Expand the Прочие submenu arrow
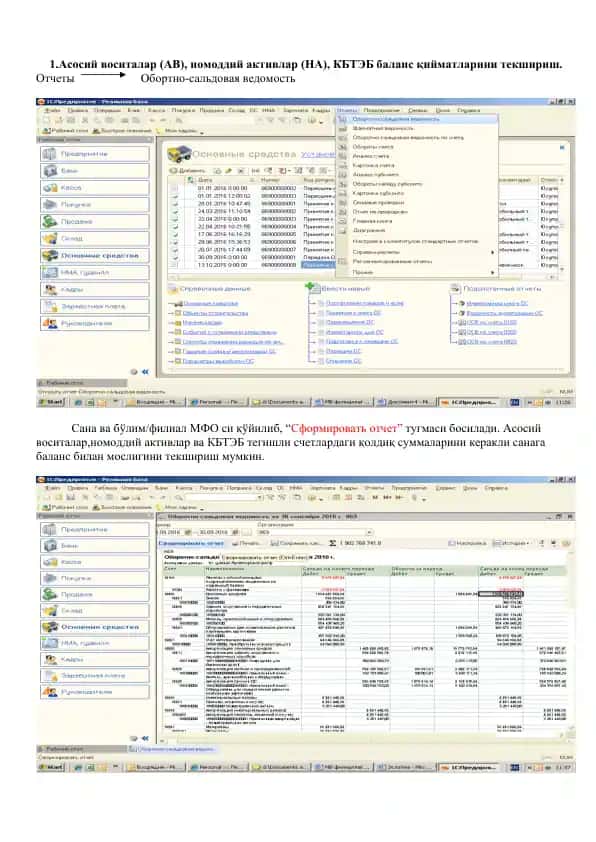The width and height of the screenshot is (596, 842). [492, 273]
